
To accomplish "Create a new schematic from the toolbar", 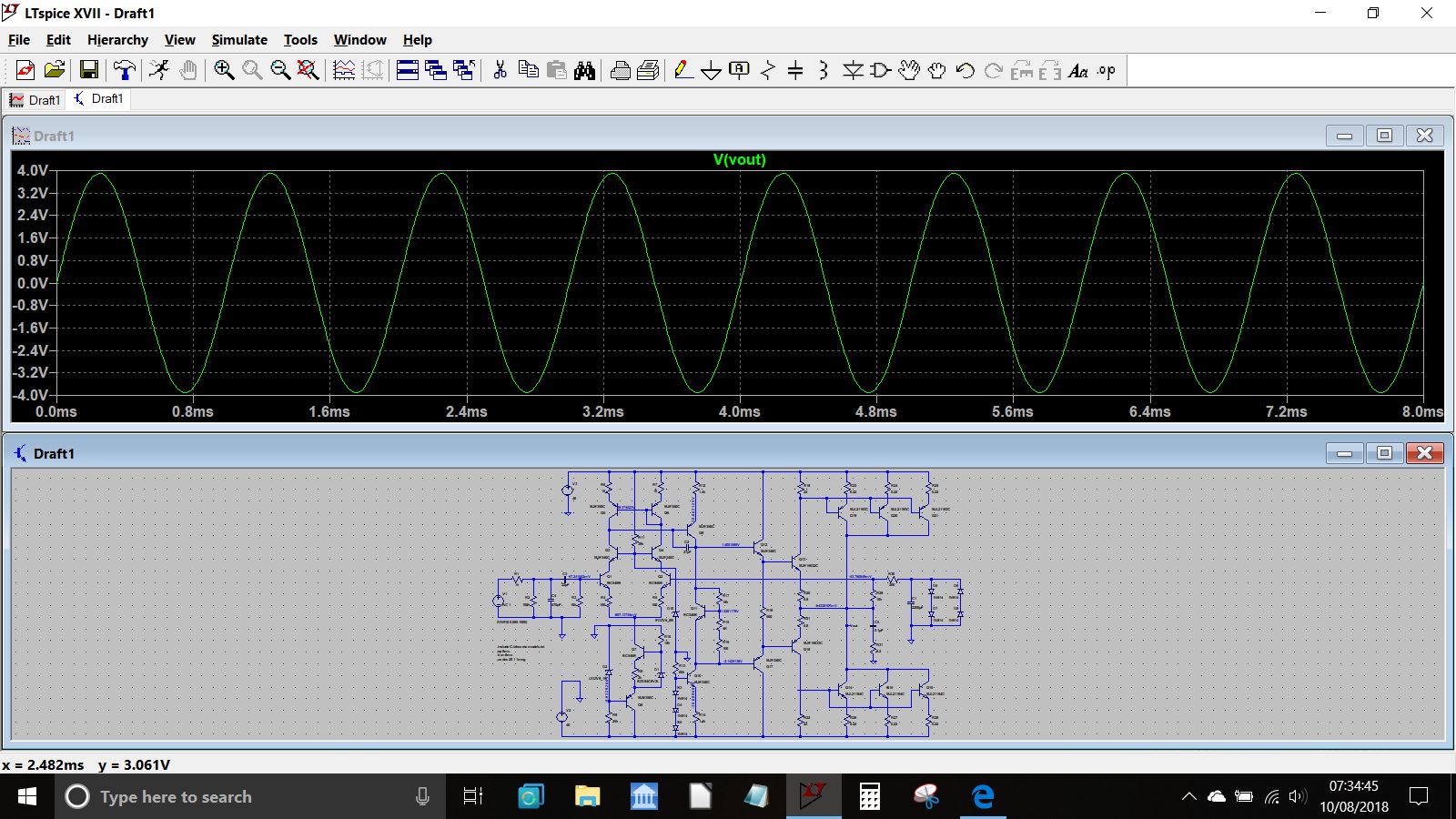I will [x=25, y=70].
